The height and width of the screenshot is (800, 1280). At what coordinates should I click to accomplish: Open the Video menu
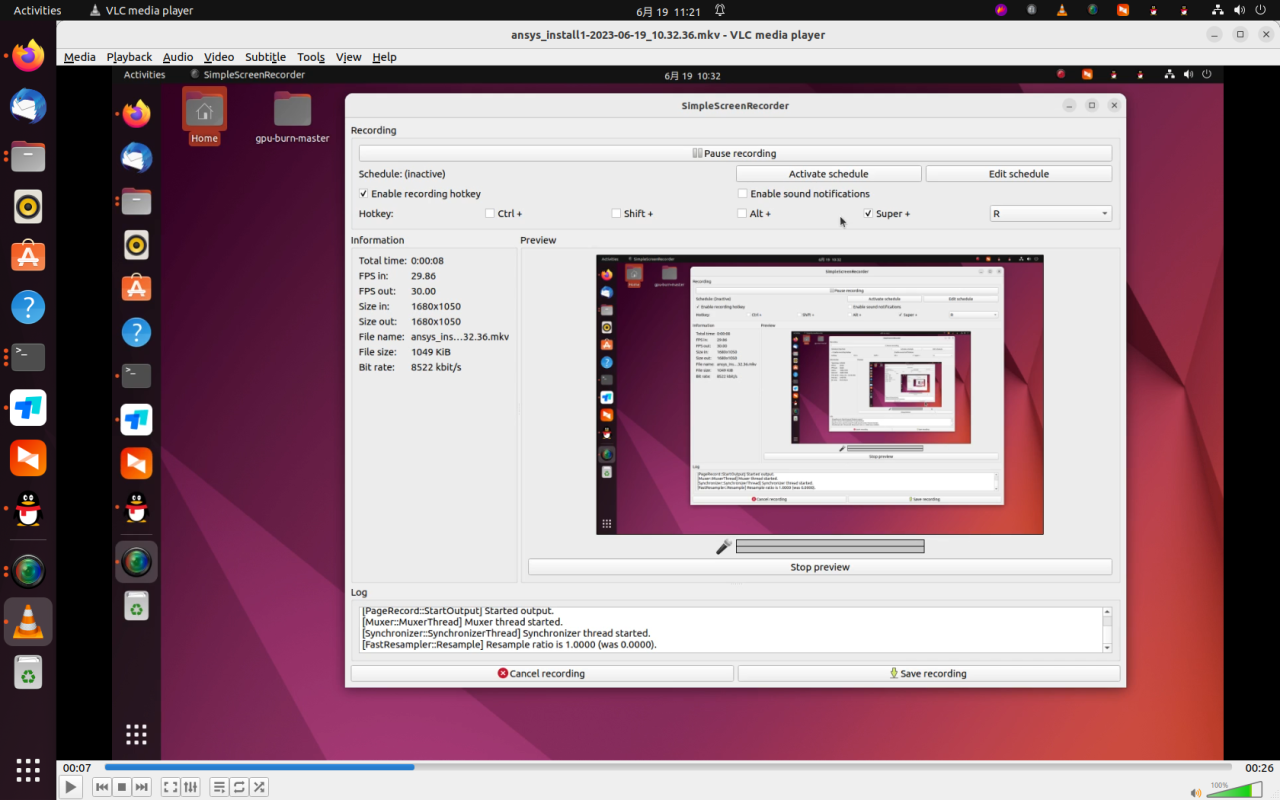click(x=219, y=57)
